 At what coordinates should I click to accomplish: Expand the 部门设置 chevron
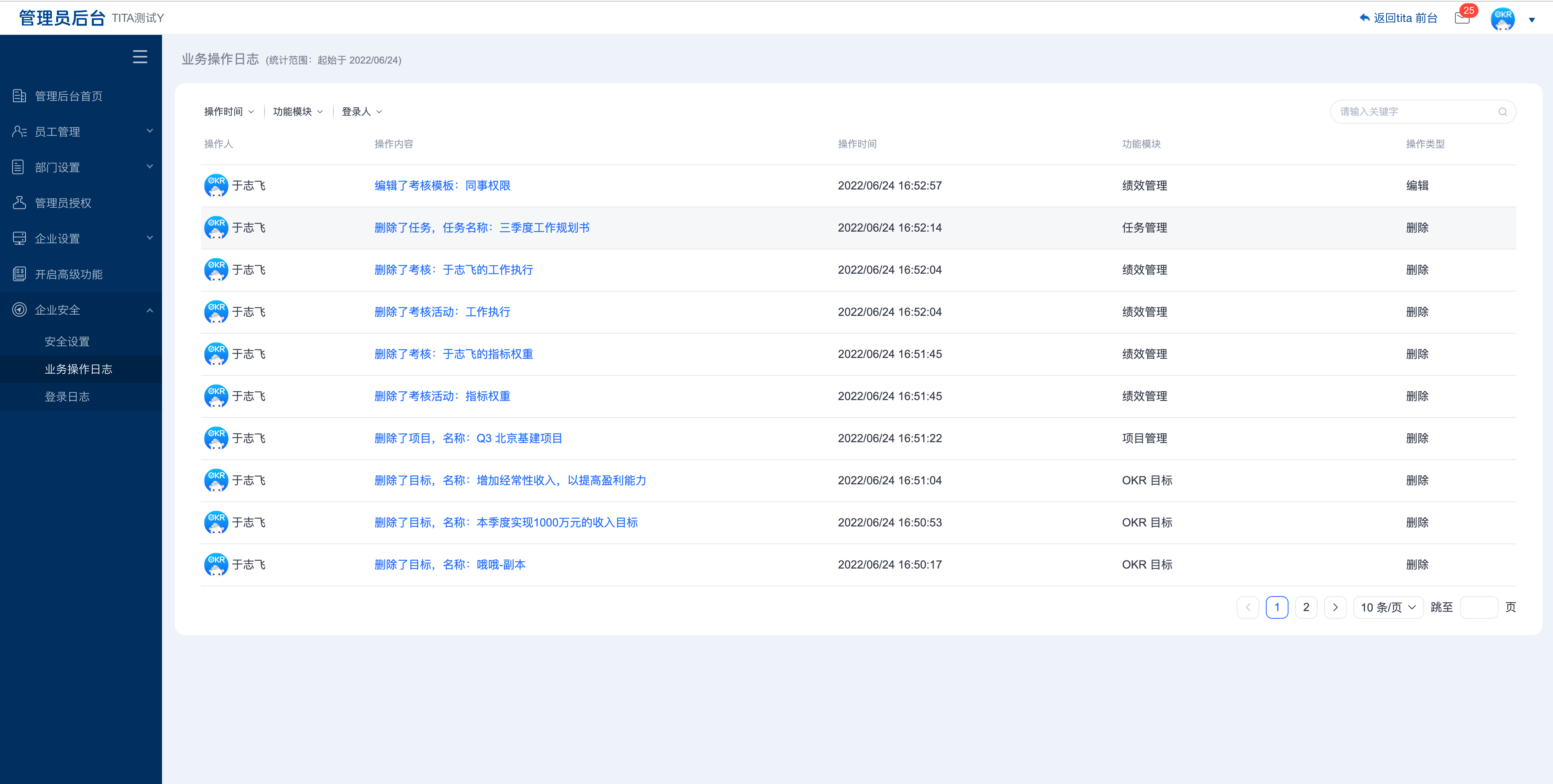coord(149,166)
